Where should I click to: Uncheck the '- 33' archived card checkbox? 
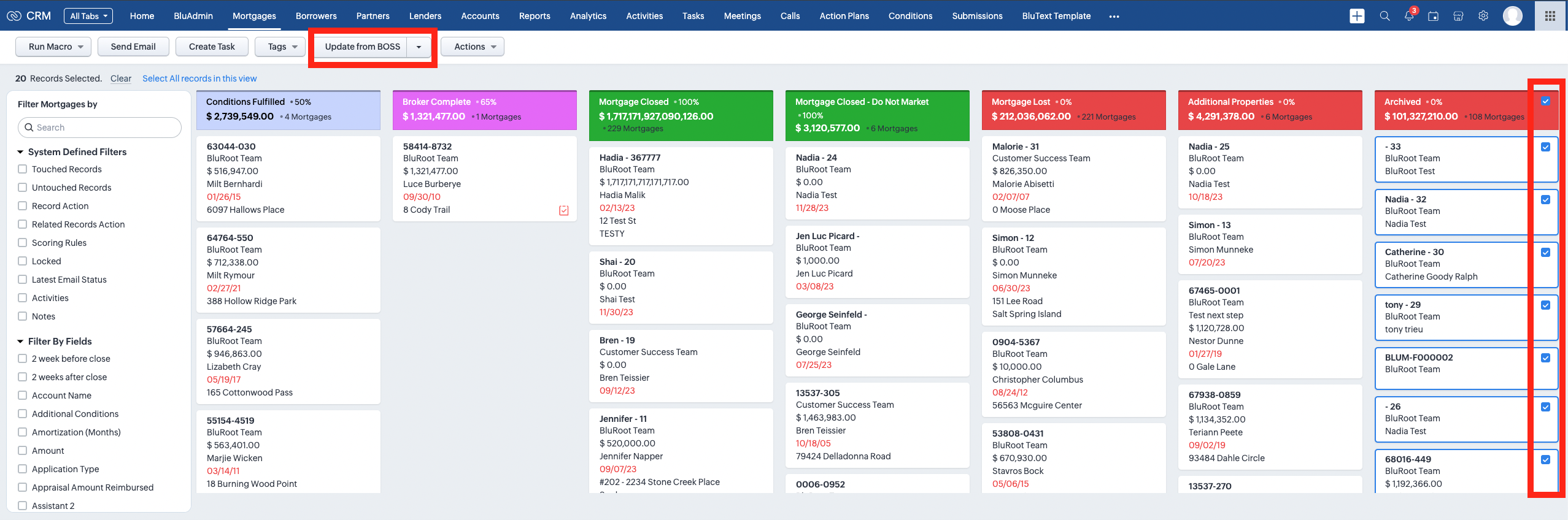point(1545,147)
